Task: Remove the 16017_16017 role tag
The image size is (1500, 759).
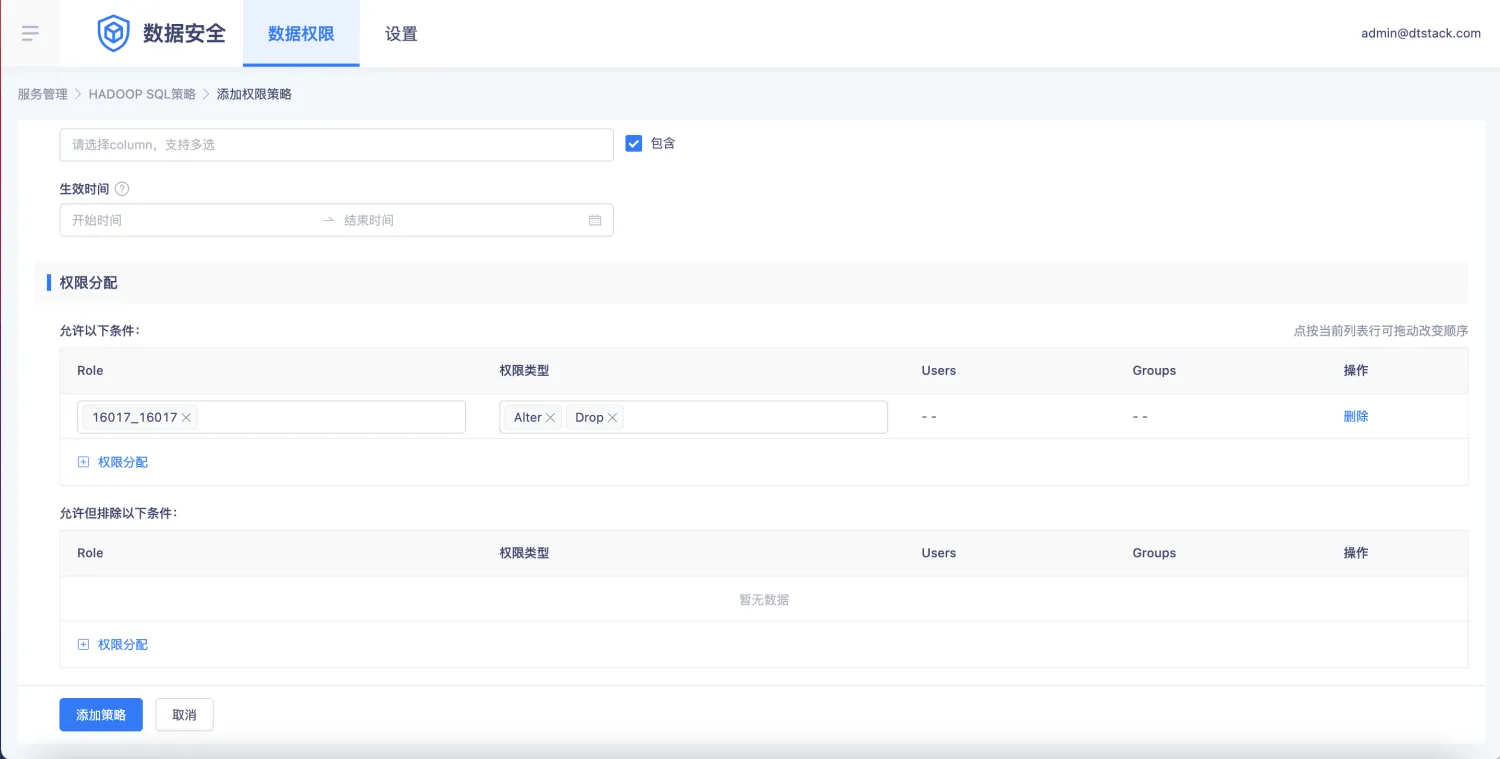Action: [x=186, y=418]
